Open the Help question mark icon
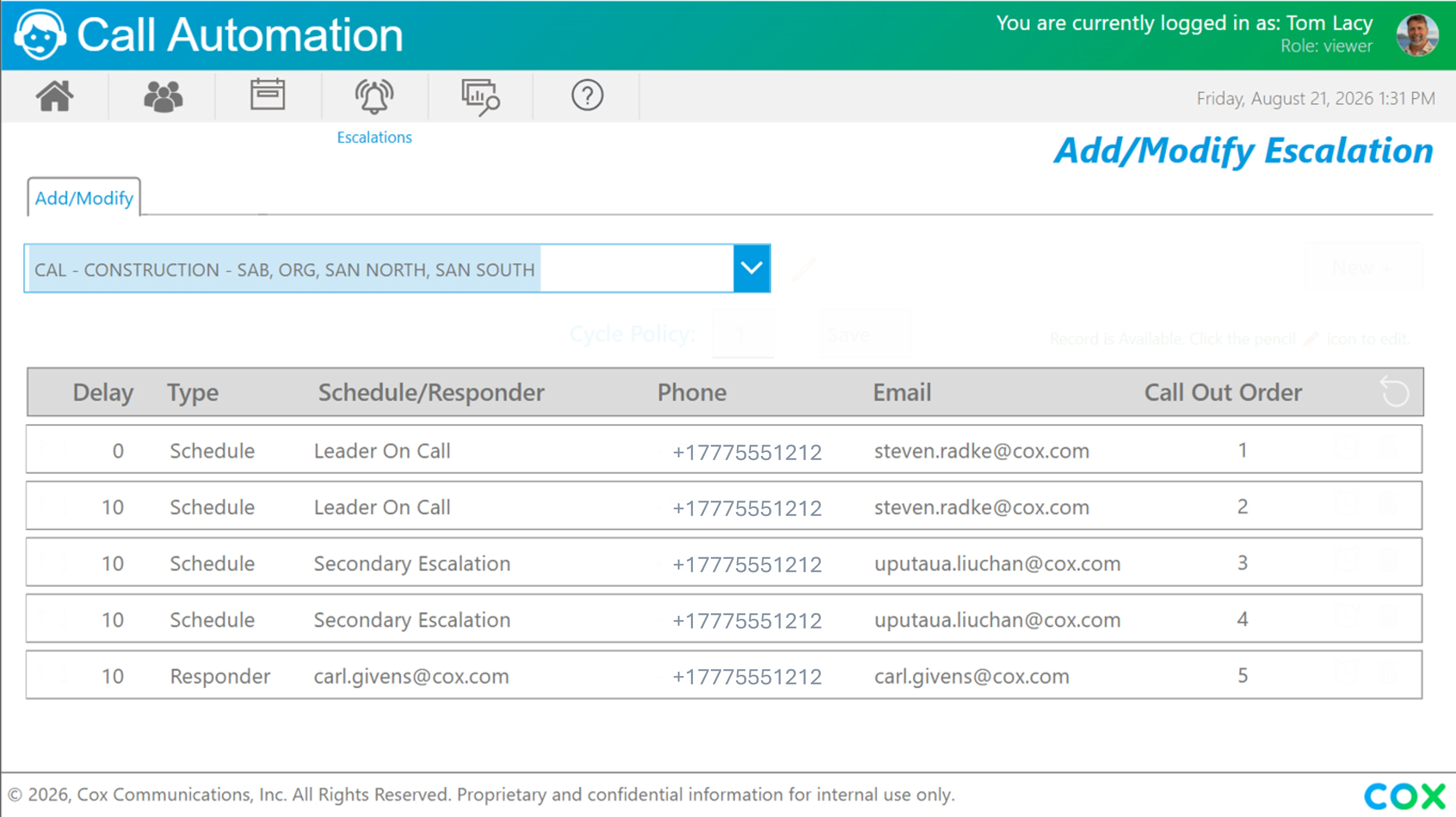The height and width of the screenshot is (817, 1456). pyautogui.click(x=587, y=96)
